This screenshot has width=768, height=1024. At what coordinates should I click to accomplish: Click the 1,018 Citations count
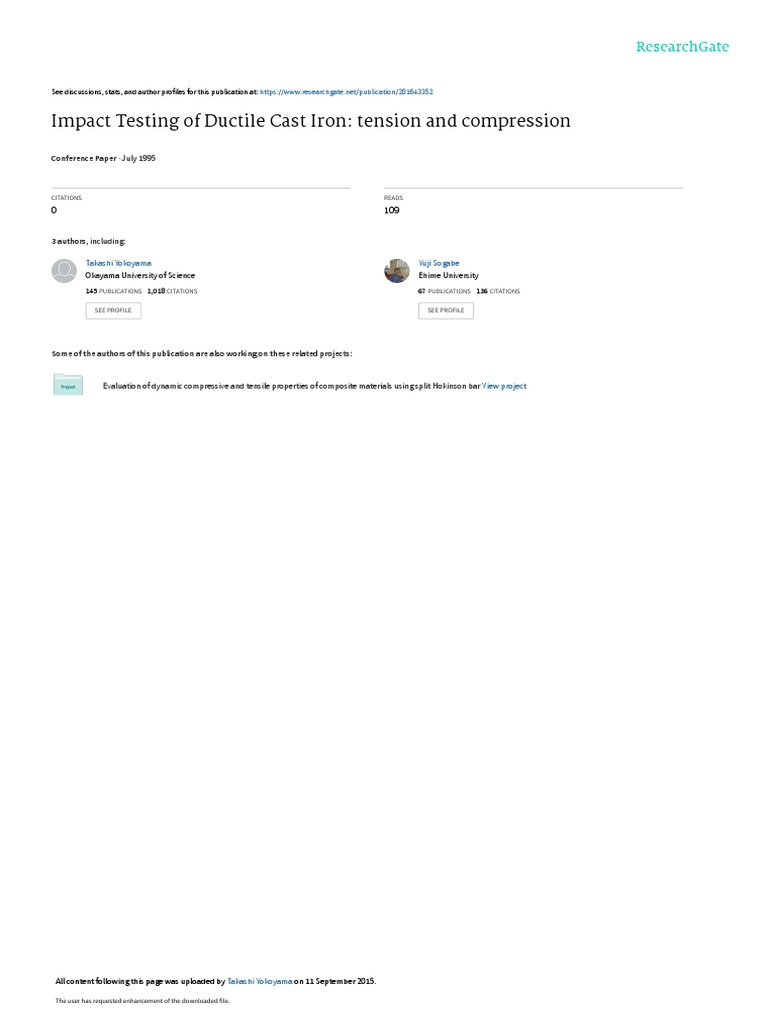pyautogui.click(x=172, y=291)
